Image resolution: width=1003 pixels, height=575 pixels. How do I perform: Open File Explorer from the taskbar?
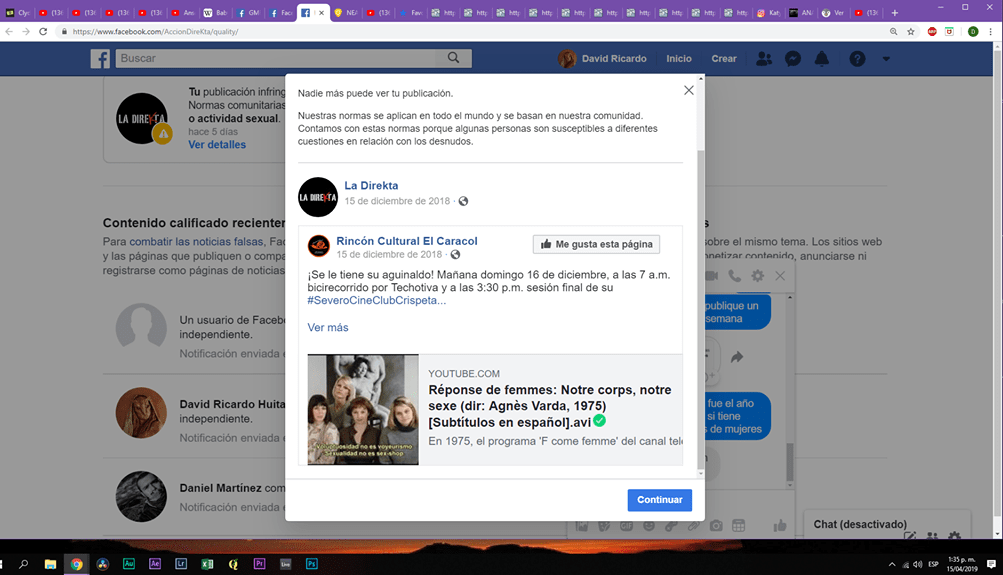pos(50,563)
